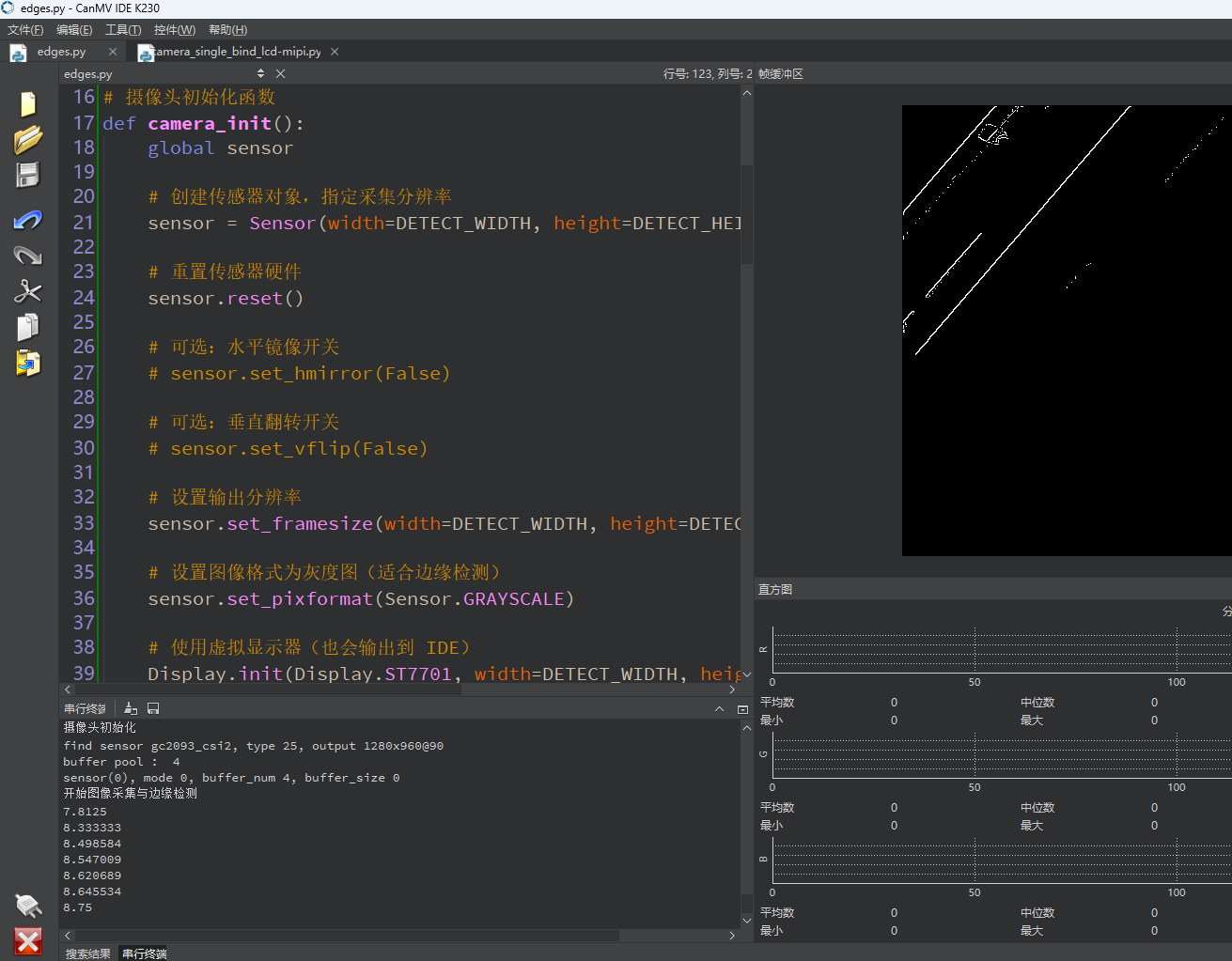Open the 帮助(H) menu
Viewport: 1232px width, 961px height.
[x=227, y=30]
